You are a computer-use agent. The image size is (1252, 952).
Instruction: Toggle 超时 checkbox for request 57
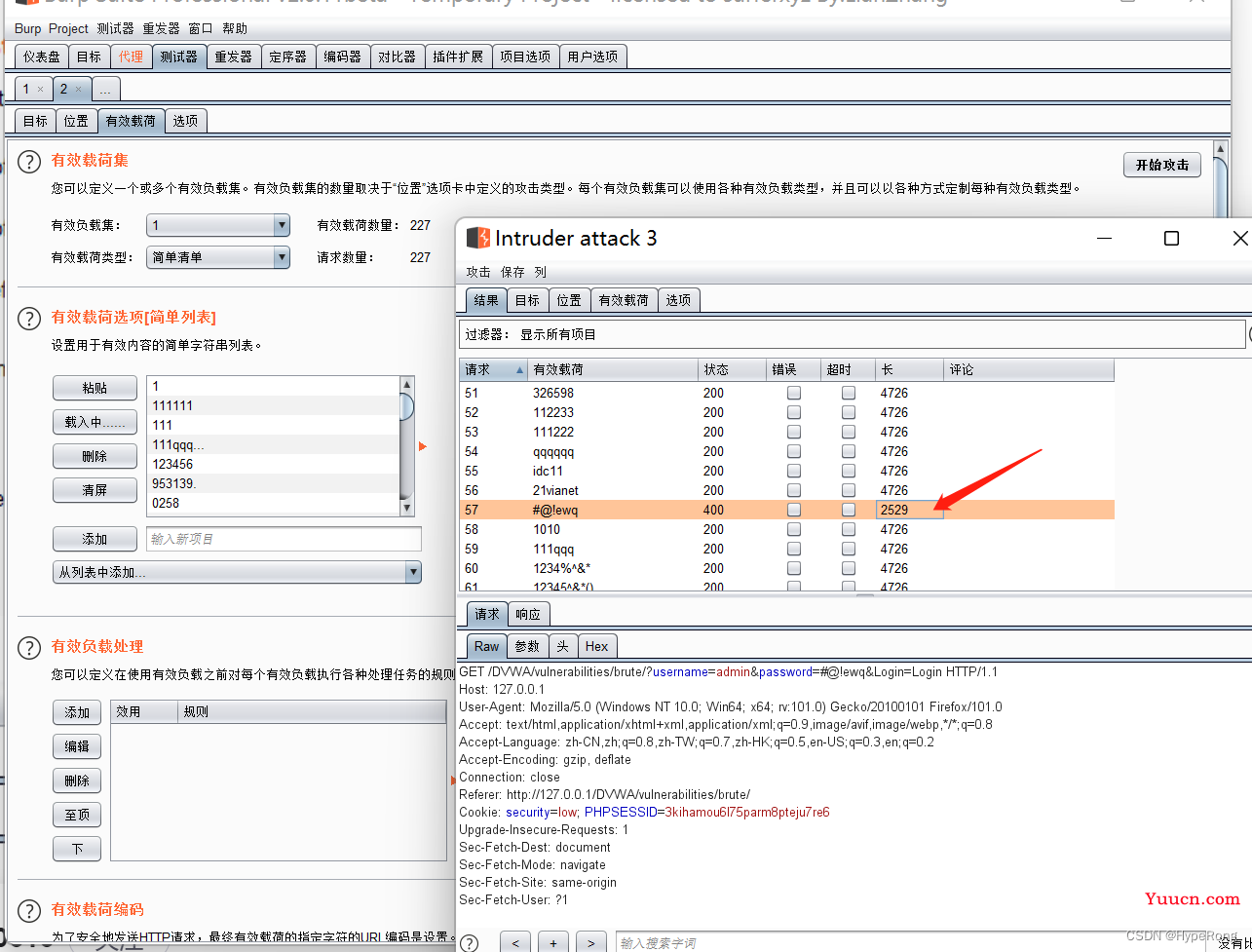849,510
